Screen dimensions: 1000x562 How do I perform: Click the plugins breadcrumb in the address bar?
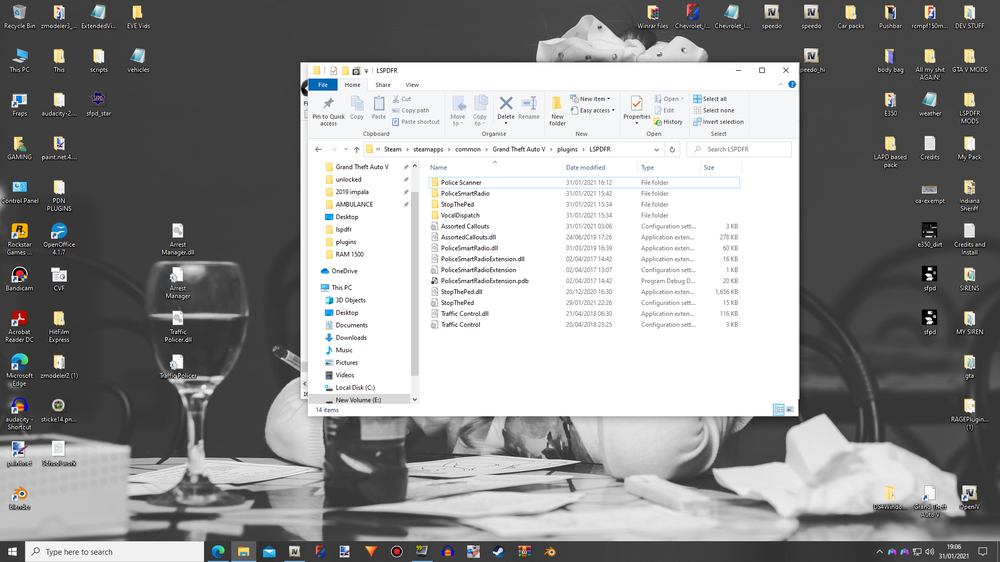pos(568,149)
